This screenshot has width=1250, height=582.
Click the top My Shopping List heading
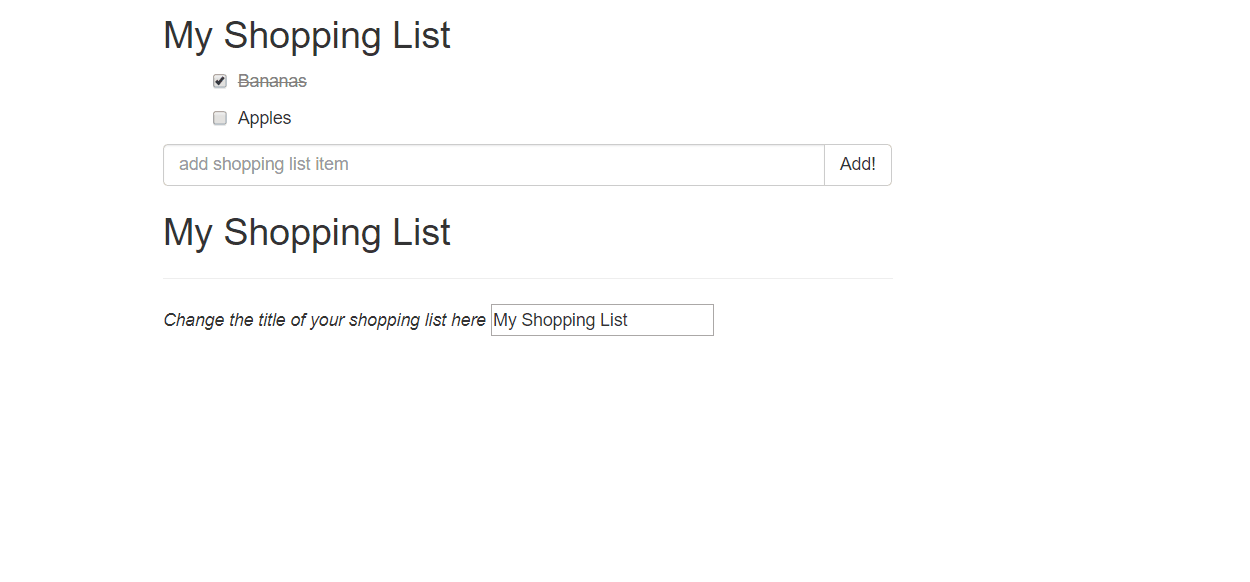pyautogui.click(x=306, y=36)
